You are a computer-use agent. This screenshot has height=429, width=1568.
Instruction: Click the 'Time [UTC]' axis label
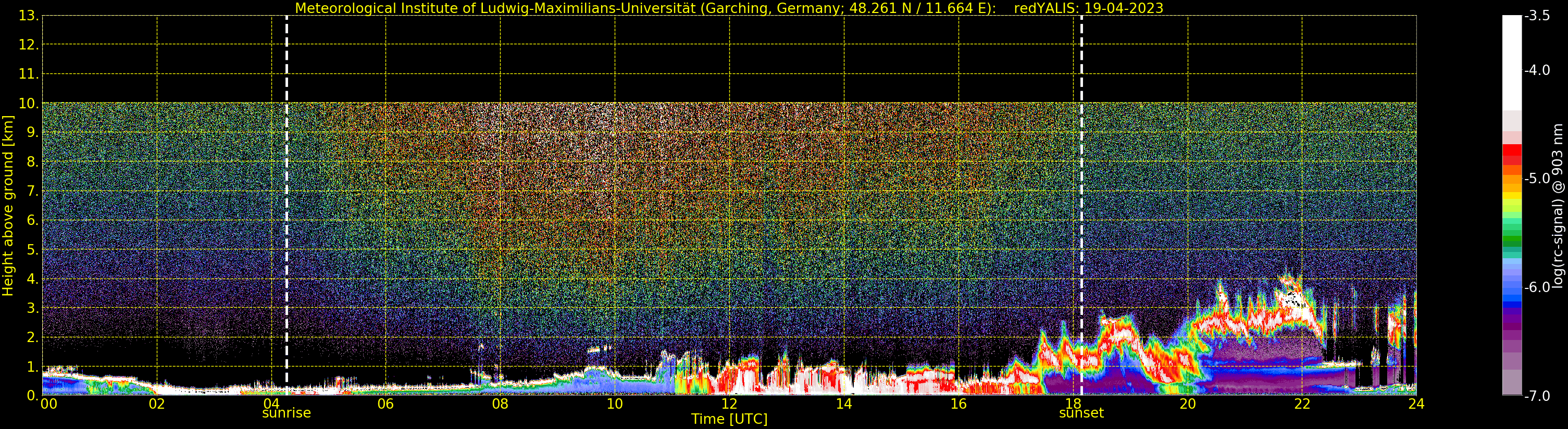pyautogui.click(x=729, y=419)
